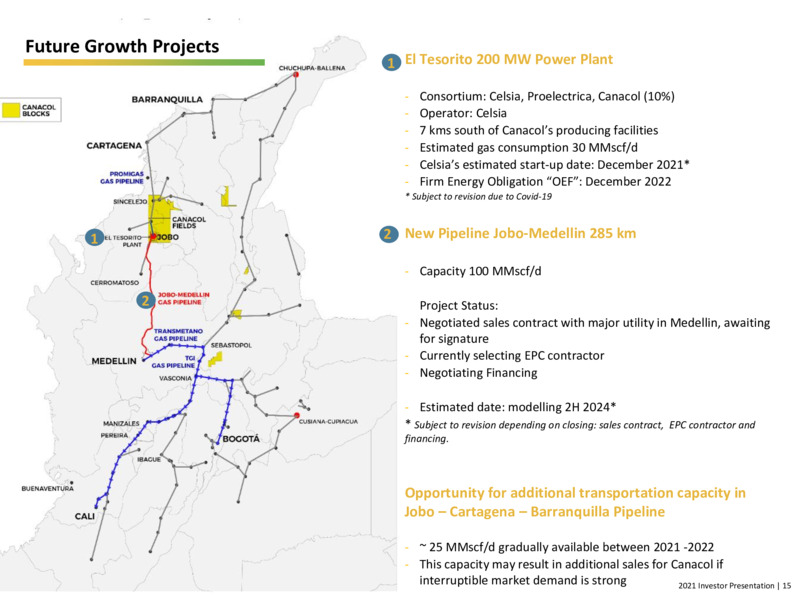Click circle 2 before New Pipeline Jobo-Medellin heading
This screenshot has width=800, height=600.
(388, 234)
